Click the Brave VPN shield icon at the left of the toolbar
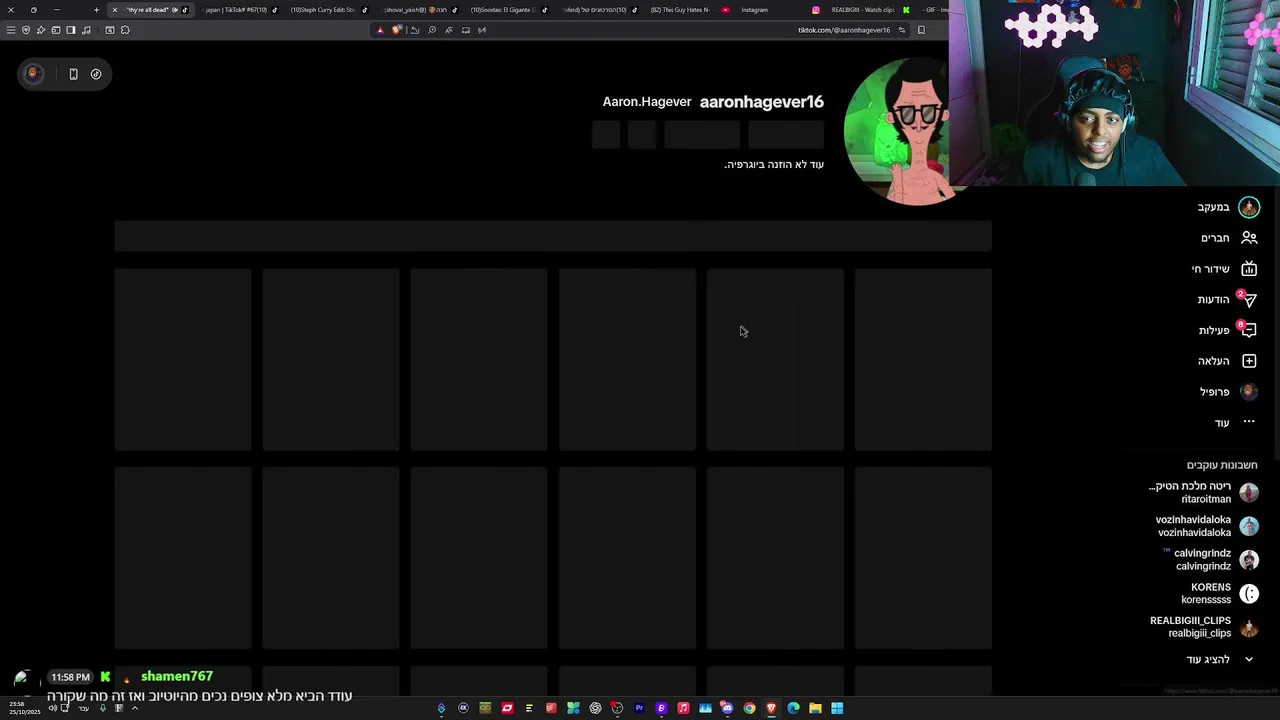The height and width of the screenshot is (720, 1280). tap(26, 30)
